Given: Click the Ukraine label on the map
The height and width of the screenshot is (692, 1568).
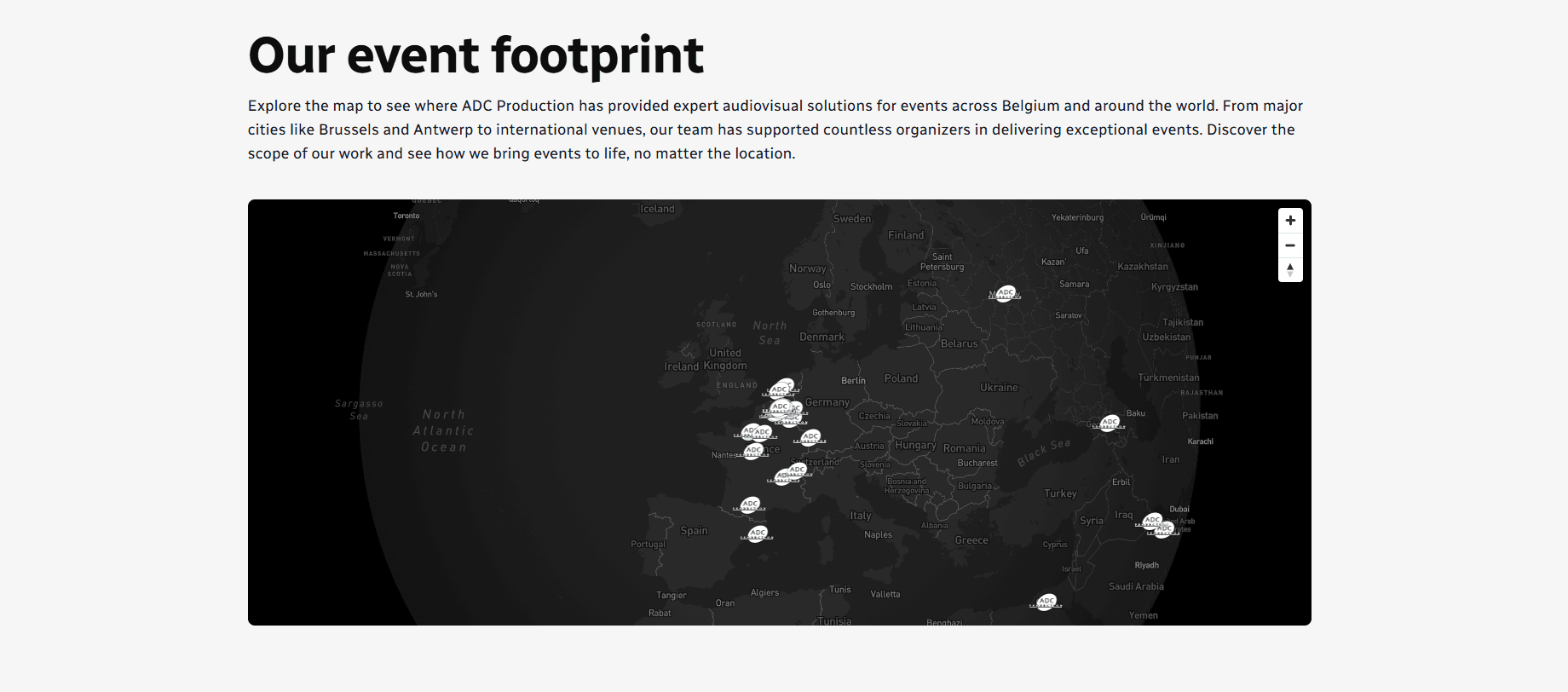Looking at the screenshot, I should coord(999,388).
